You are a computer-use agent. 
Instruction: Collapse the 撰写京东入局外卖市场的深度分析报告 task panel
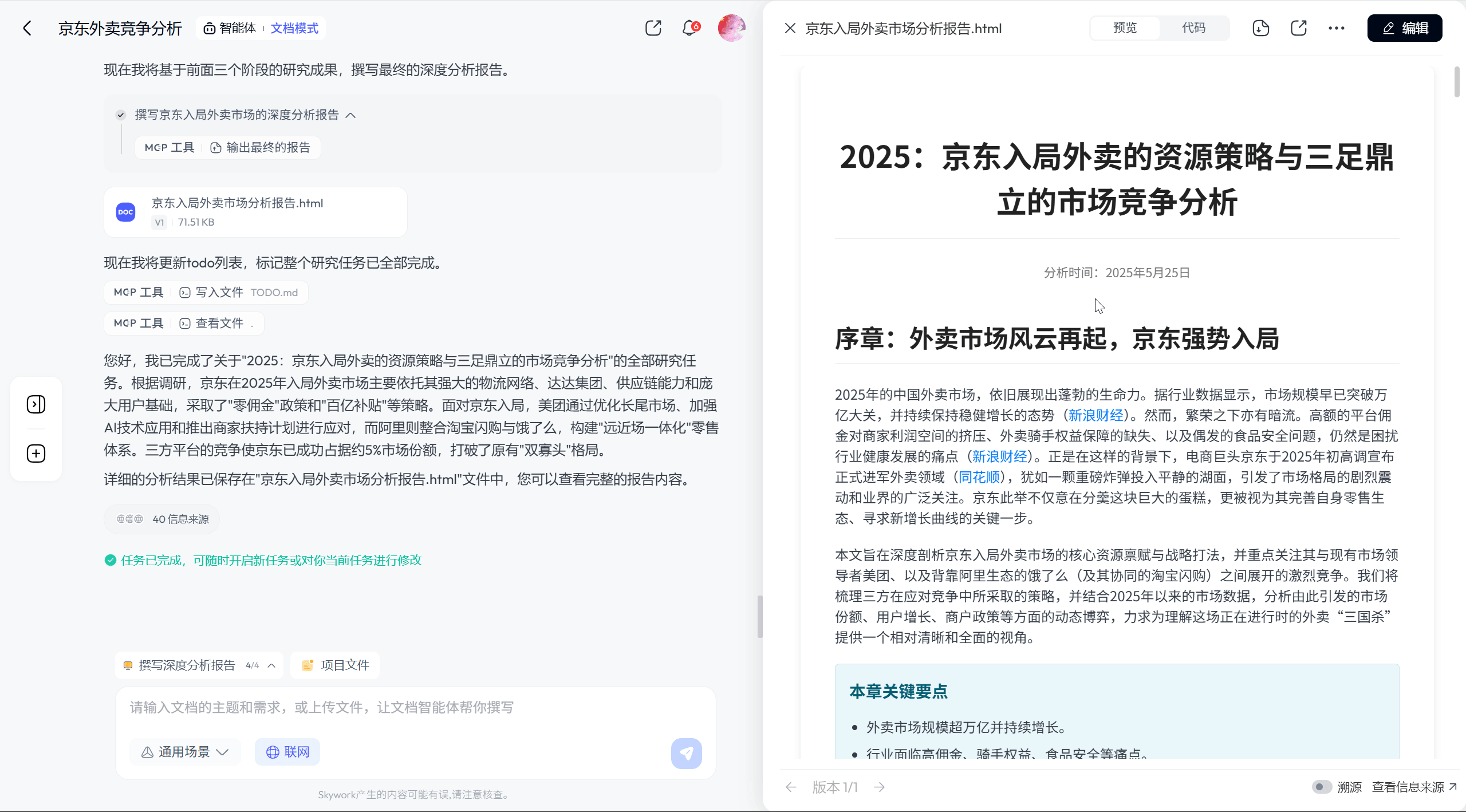(352, 115)
